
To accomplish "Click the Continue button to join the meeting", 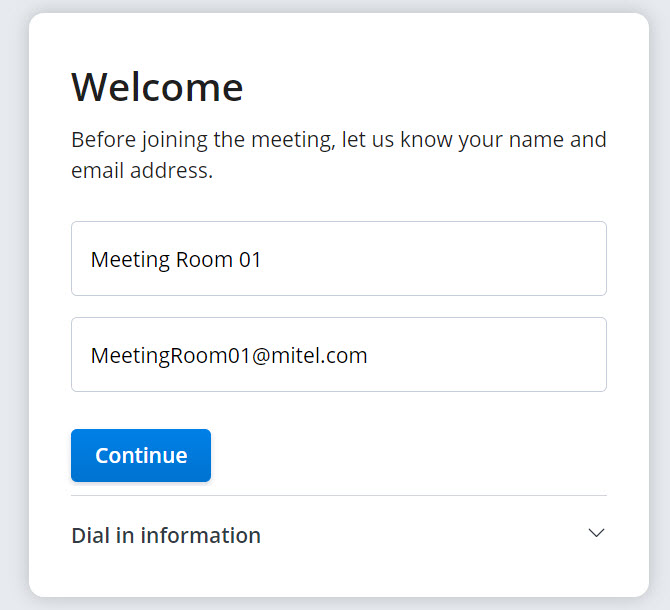I will click(x=141, y=455).
